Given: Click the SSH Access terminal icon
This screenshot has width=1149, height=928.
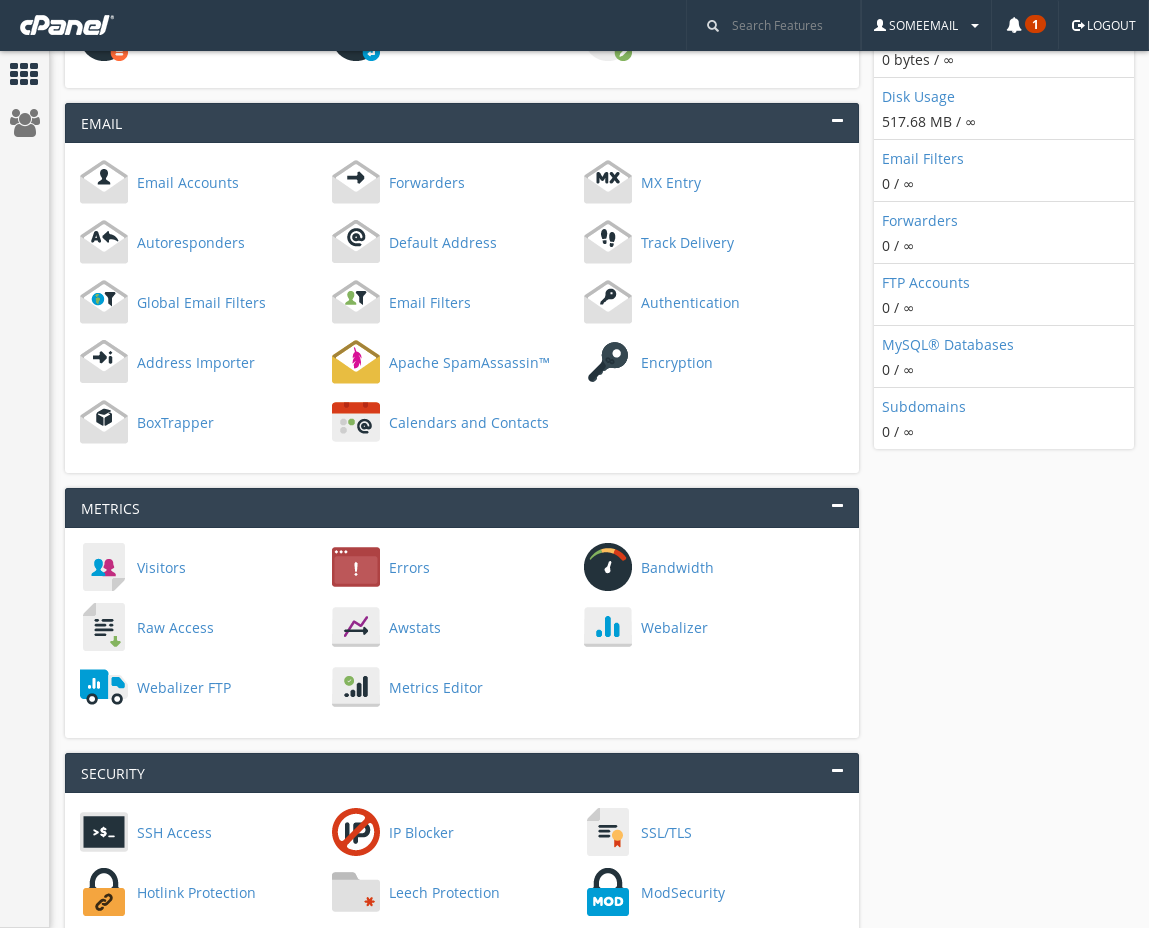Looking at the screenshot, I should [104, 832].
